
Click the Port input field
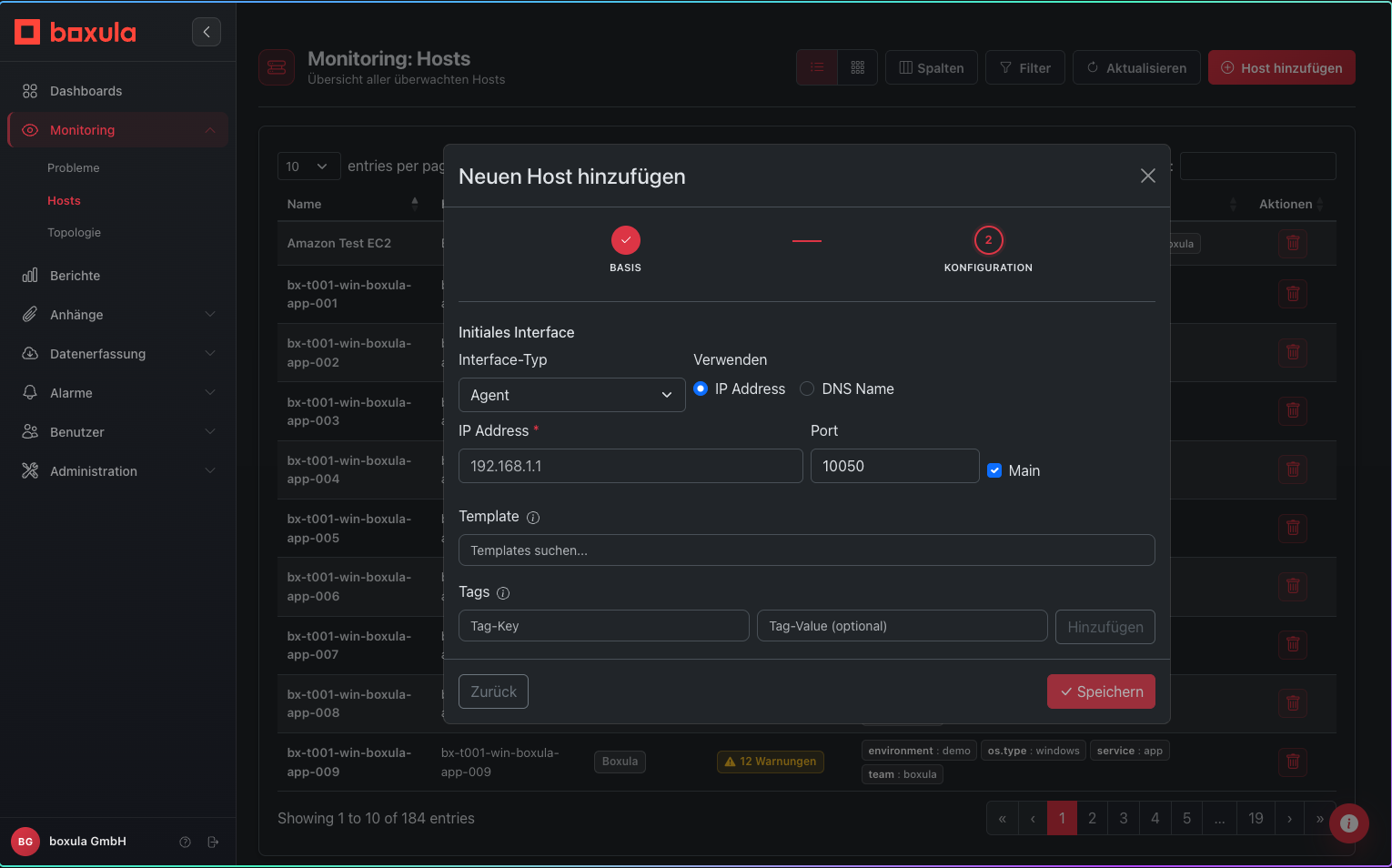pos(895,466)
